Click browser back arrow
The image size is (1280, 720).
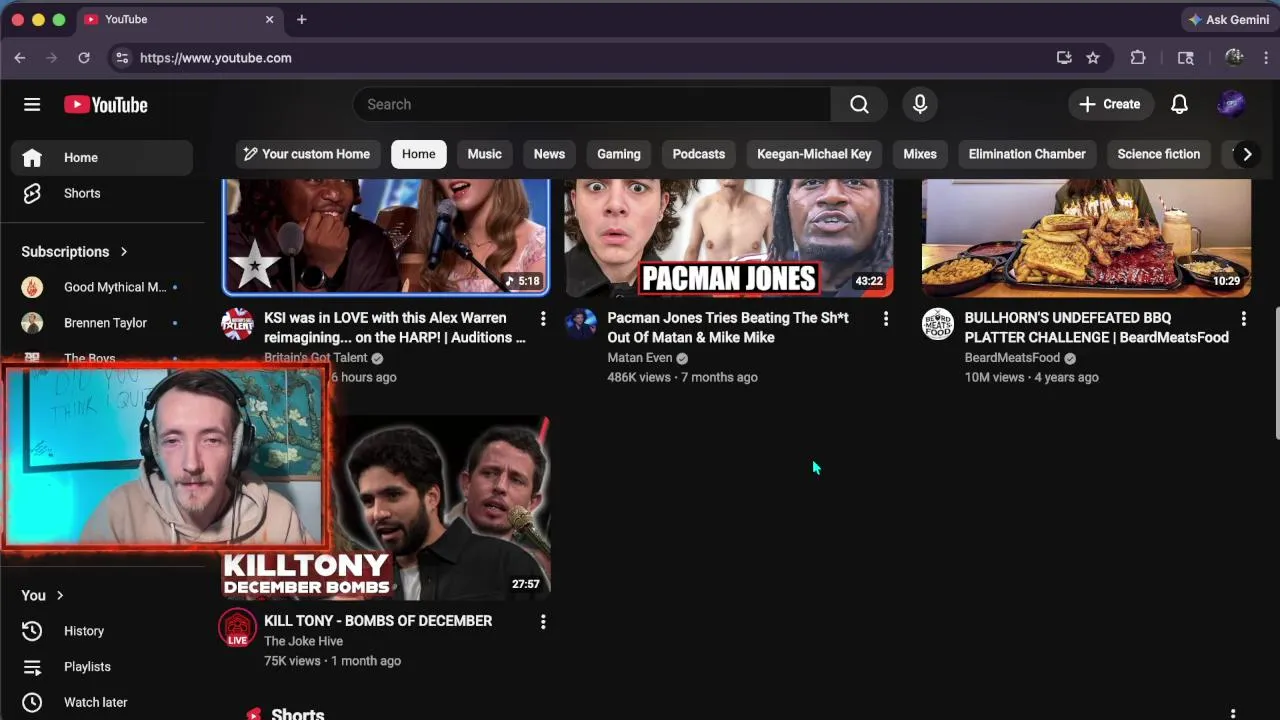point(20,58)
